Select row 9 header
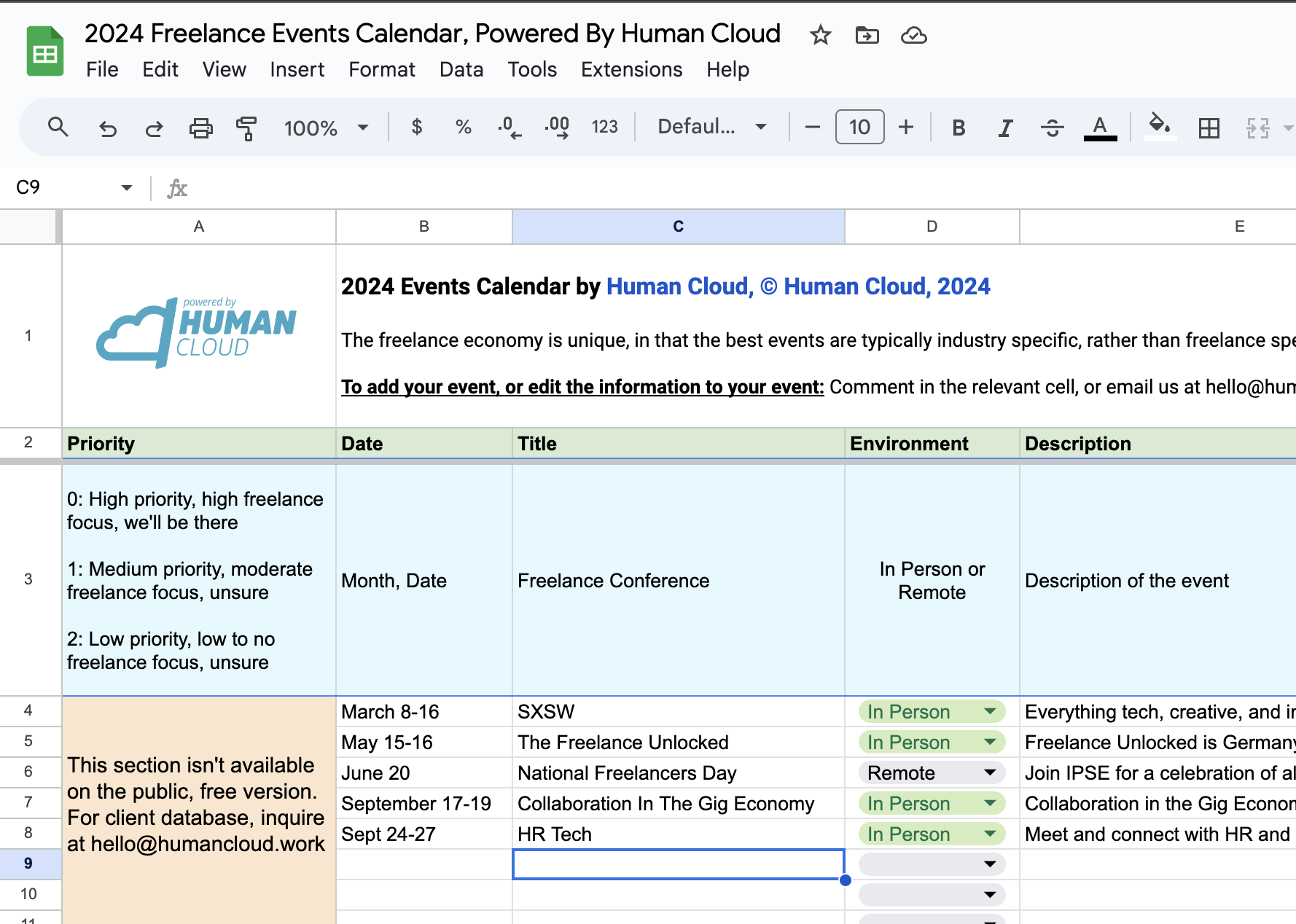The height and width of the screenshot is (924, 1296). pos(28,864)
